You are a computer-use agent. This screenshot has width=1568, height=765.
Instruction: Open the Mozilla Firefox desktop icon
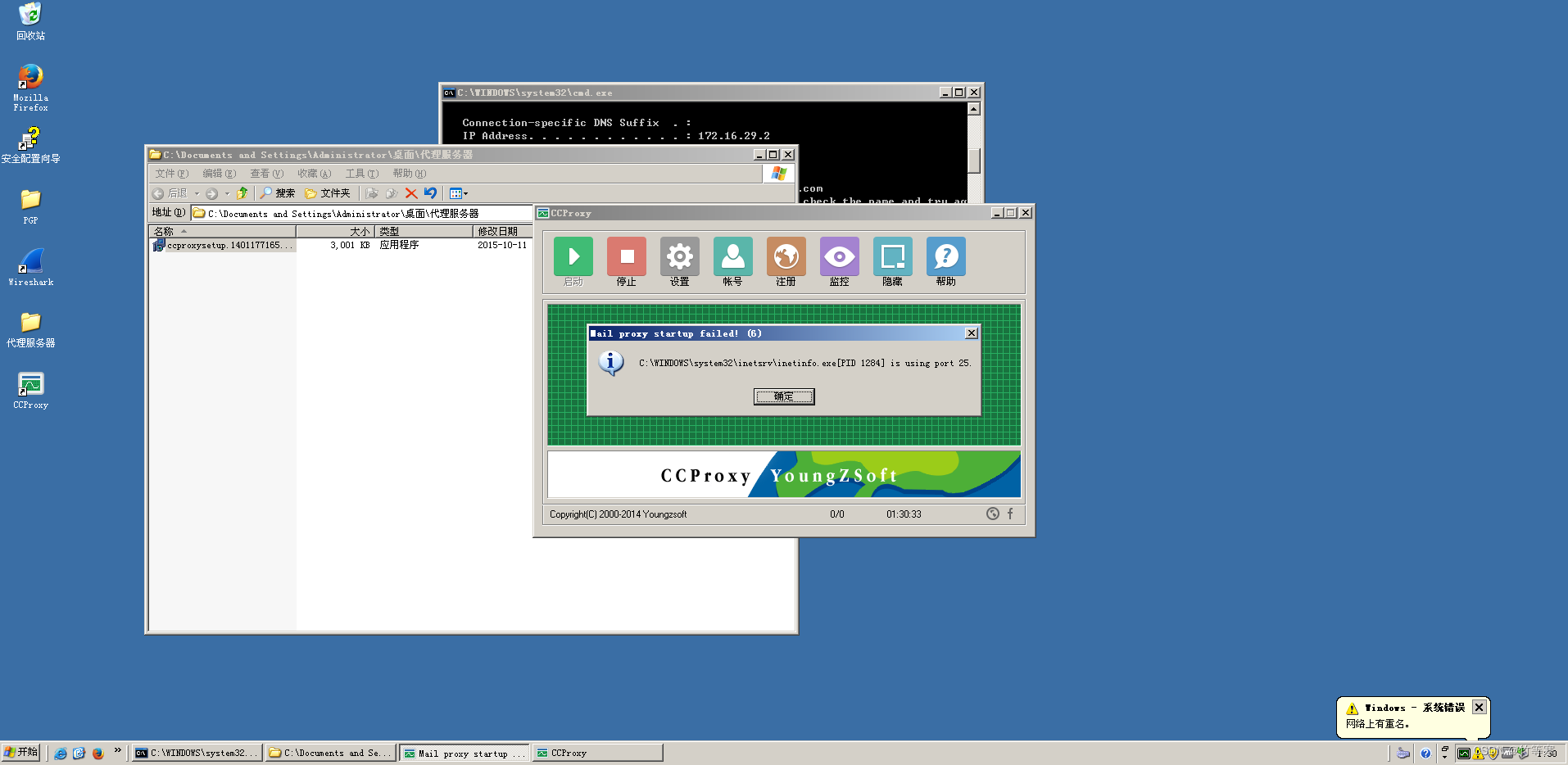tap(30, 88)
